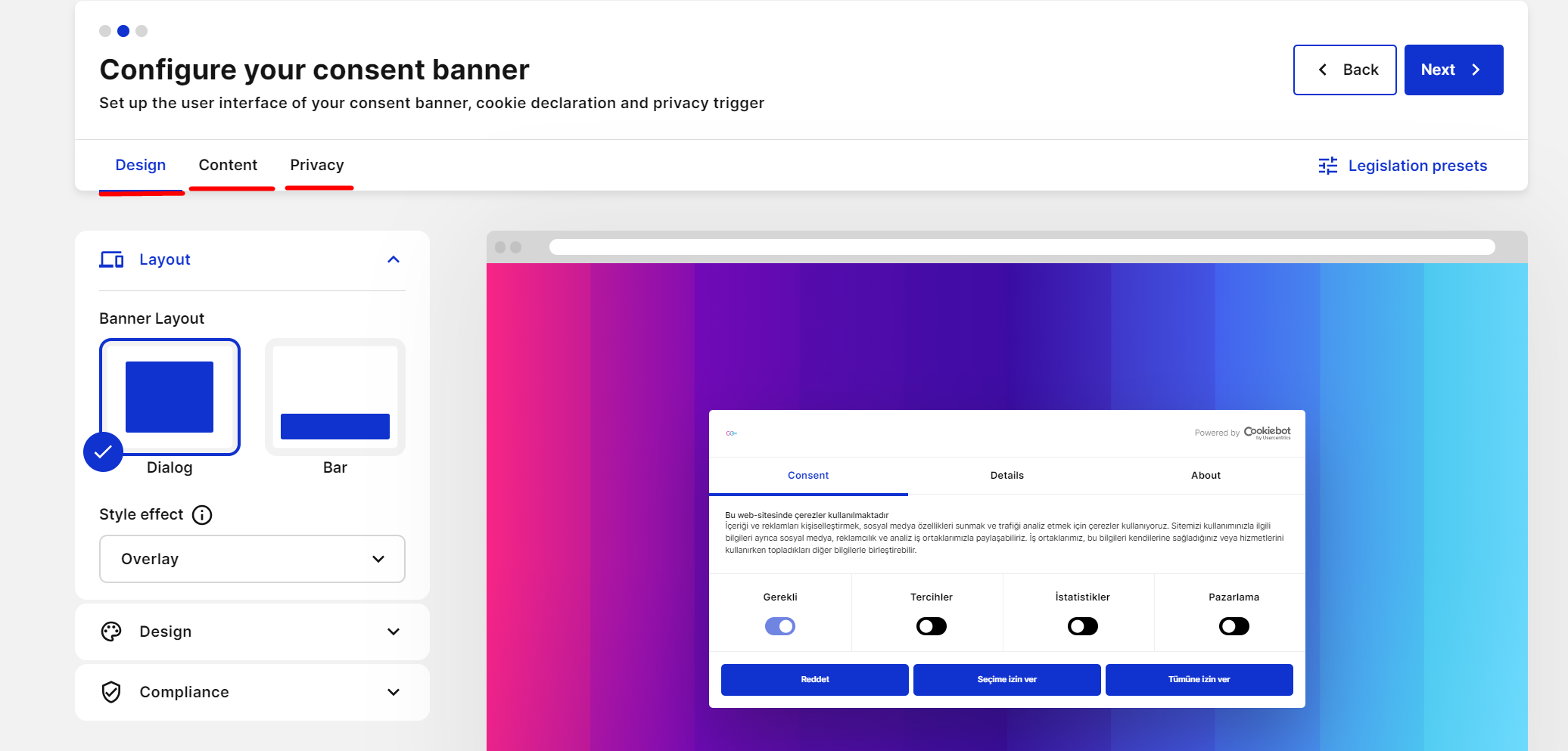Enable the İstatistikler toggle
This screenshot has width=1568, height=751.
1082,626
